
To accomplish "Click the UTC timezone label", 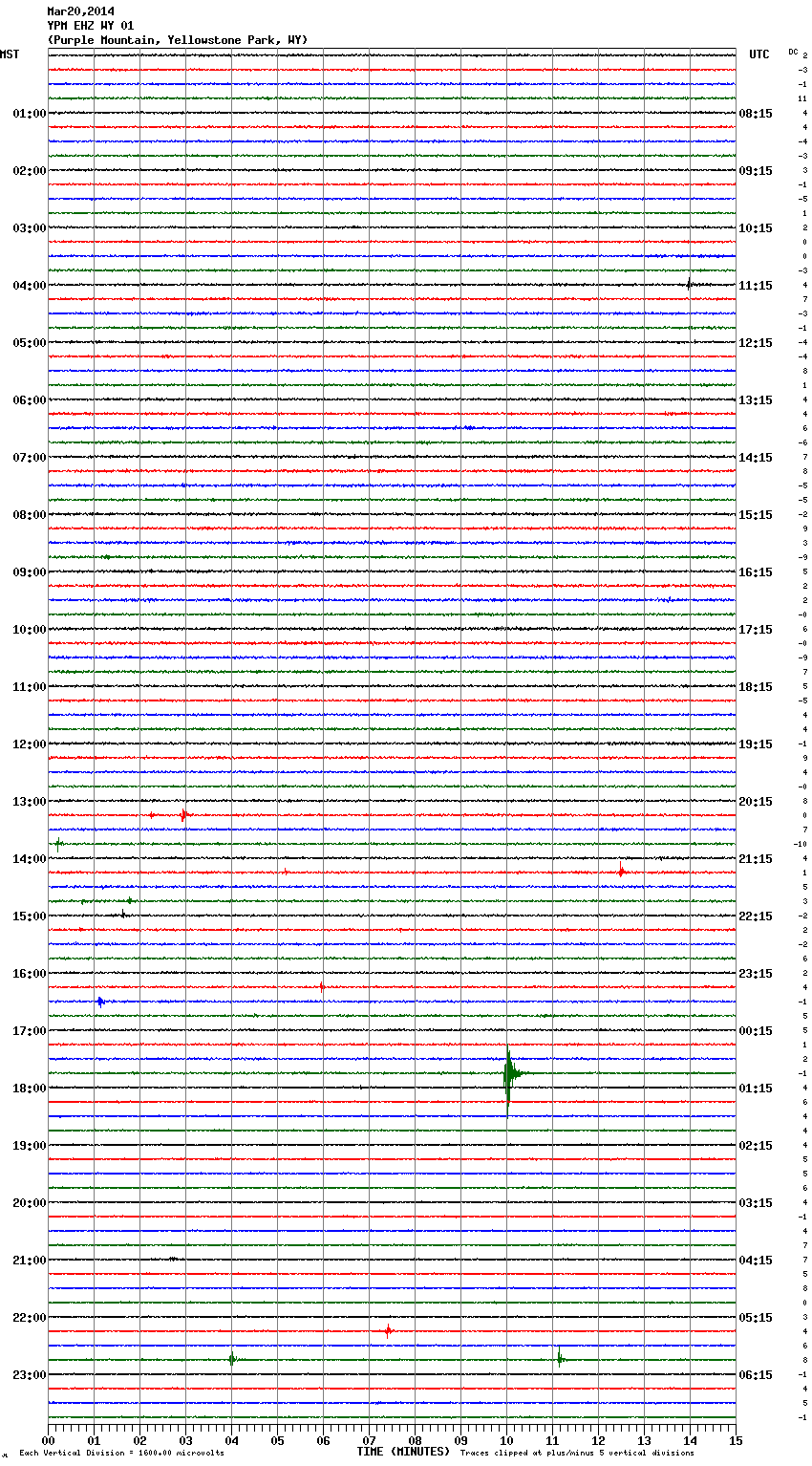I will click(x=759, y=54).
